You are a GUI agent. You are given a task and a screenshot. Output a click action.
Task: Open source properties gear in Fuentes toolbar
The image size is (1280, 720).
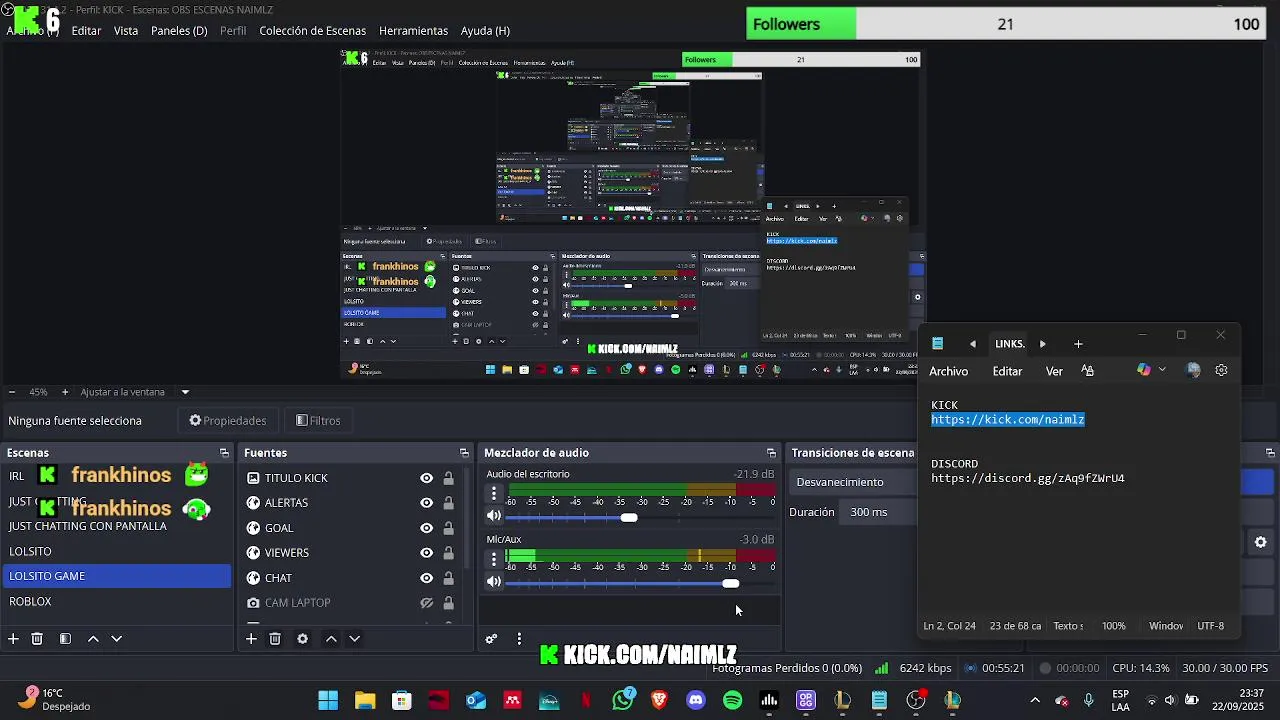click(303, 639)
